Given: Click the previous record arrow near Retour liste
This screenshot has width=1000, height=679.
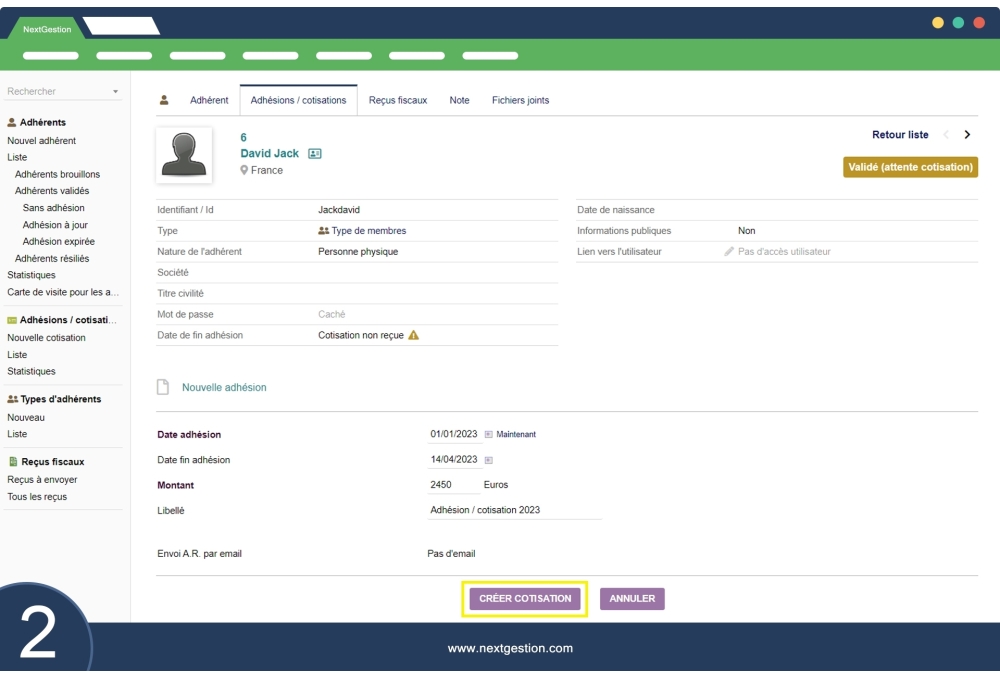Looking at the screenshot, I should coord(945,135).
